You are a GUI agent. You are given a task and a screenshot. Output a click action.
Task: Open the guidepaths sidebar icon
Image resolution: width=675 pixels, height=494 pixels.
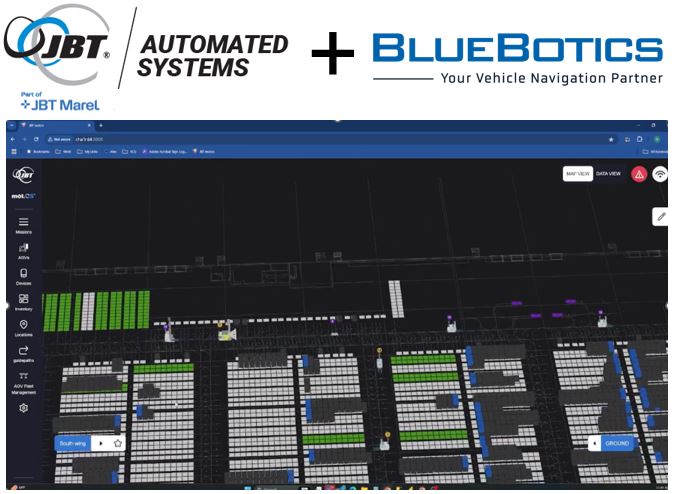tap(23, 351)
